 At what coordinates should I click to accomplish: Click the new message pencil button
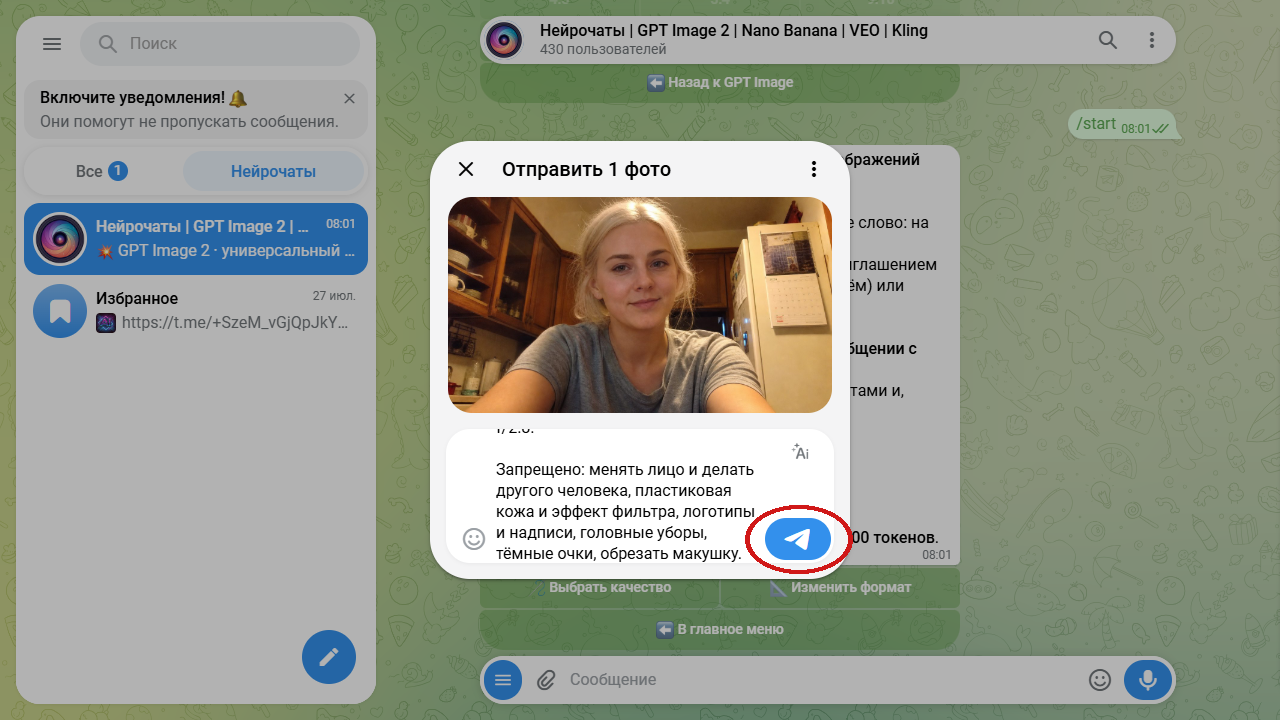[329, 657]
